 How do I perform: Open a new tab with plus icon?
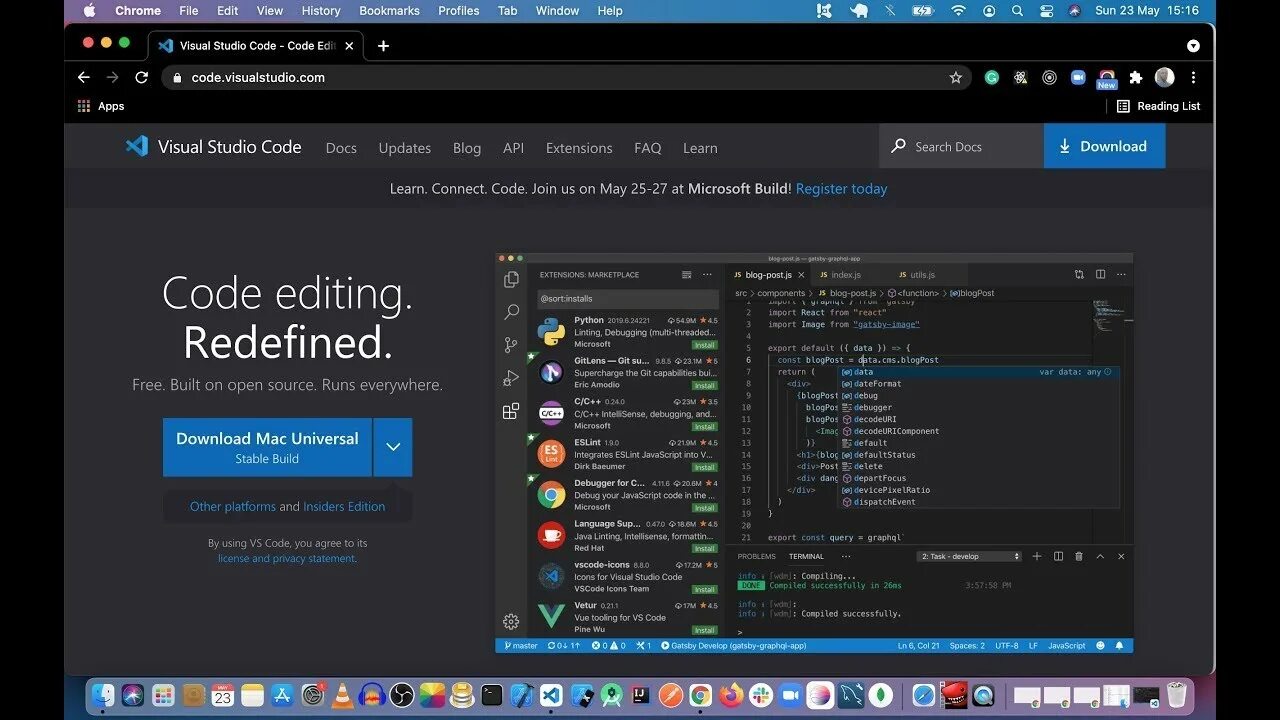point(383,45)
